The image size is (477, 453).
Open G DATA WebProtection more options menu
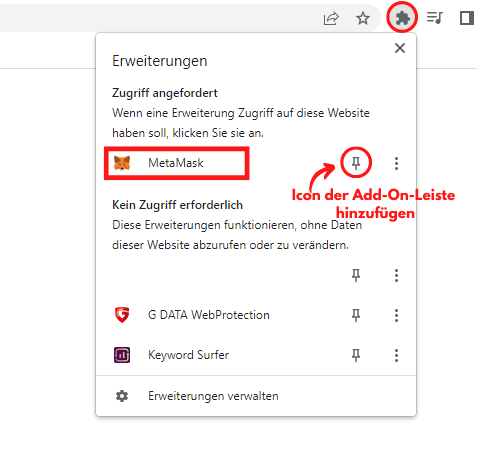pos(396,315)
